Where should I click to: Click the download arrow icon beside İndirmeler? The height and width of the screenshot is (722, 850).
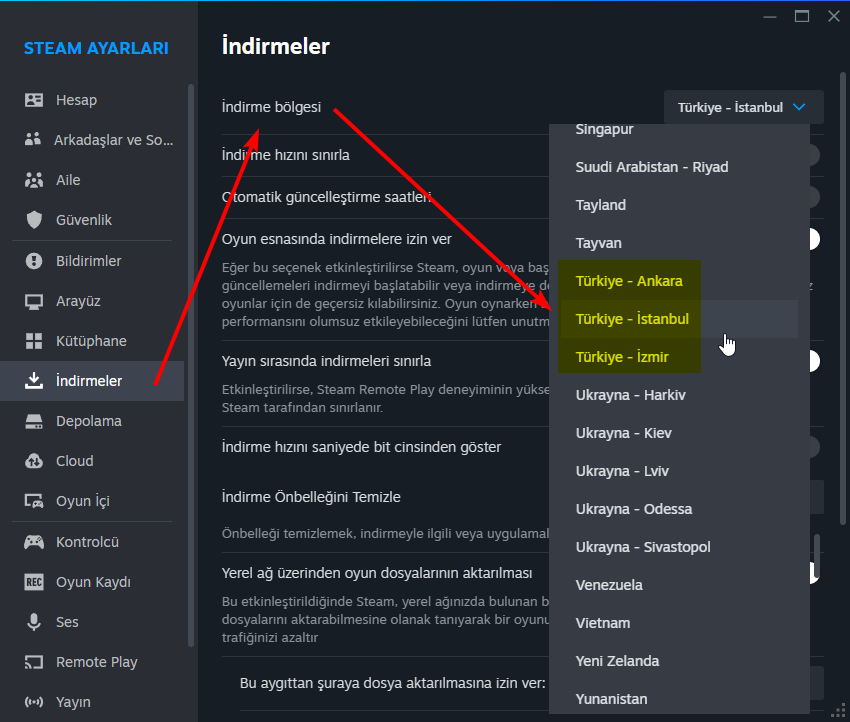[34, 381]
